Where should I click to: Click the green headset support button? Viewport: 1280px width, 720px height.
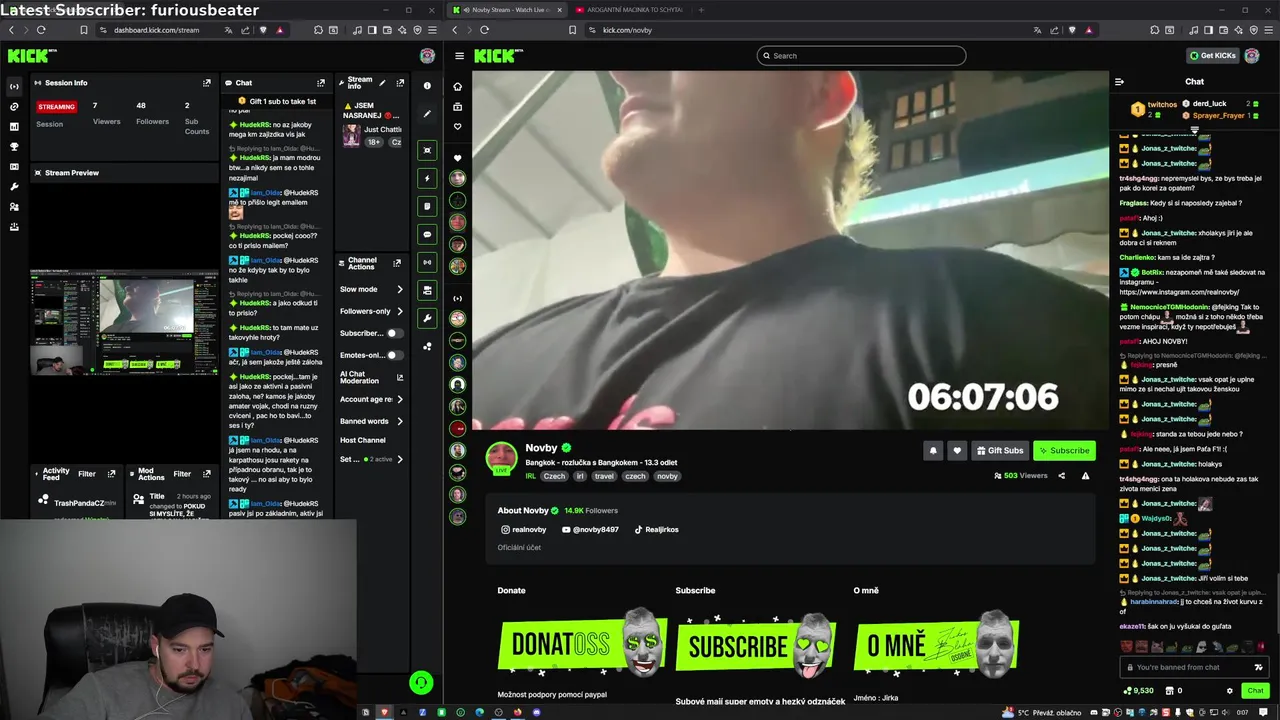(x=421, y=683)
